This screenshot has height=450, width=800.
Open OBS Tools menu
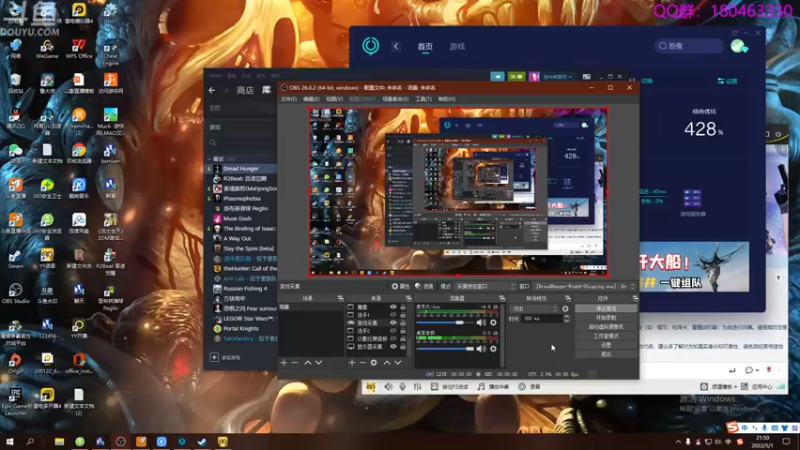point(423,99)
